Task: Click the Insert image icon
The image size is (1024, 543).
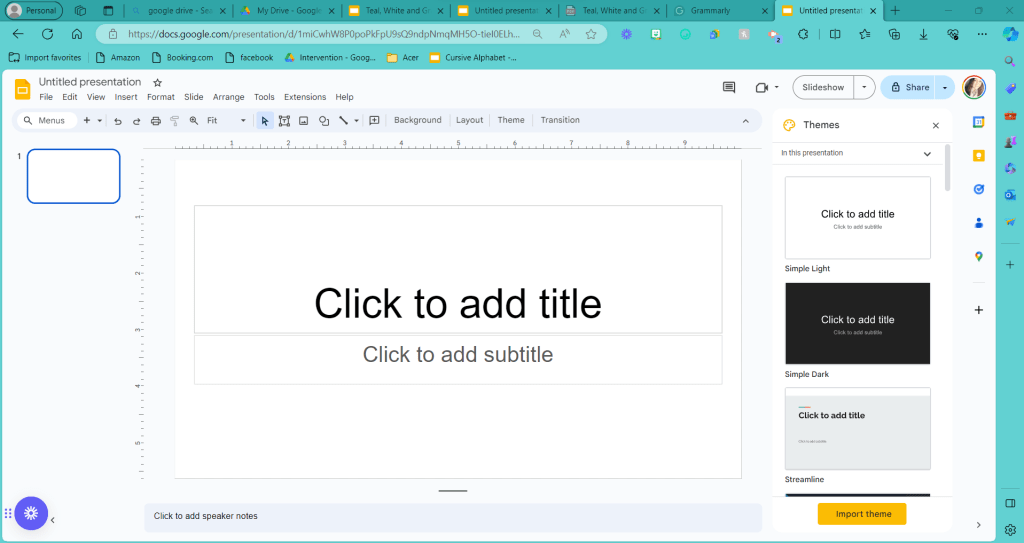Action: [x=304, y=121]
